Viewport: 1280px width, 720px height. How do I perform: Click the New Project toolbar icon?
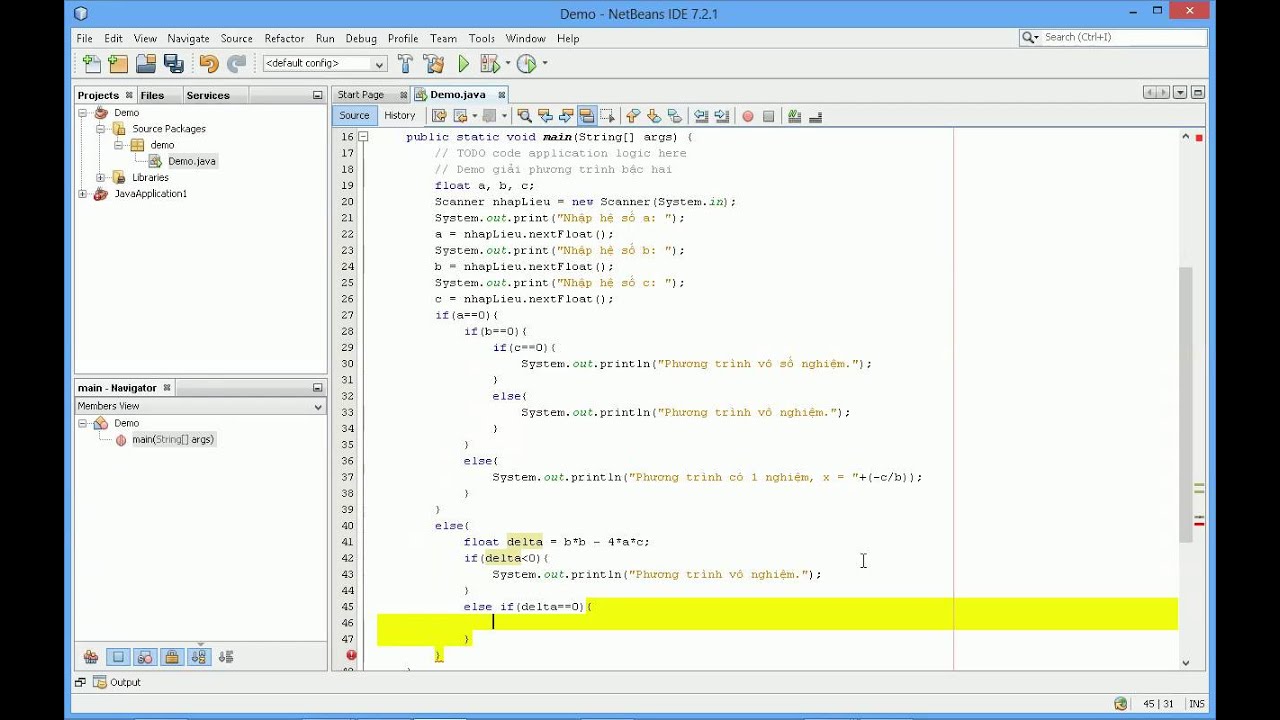(x=118, y=64)
